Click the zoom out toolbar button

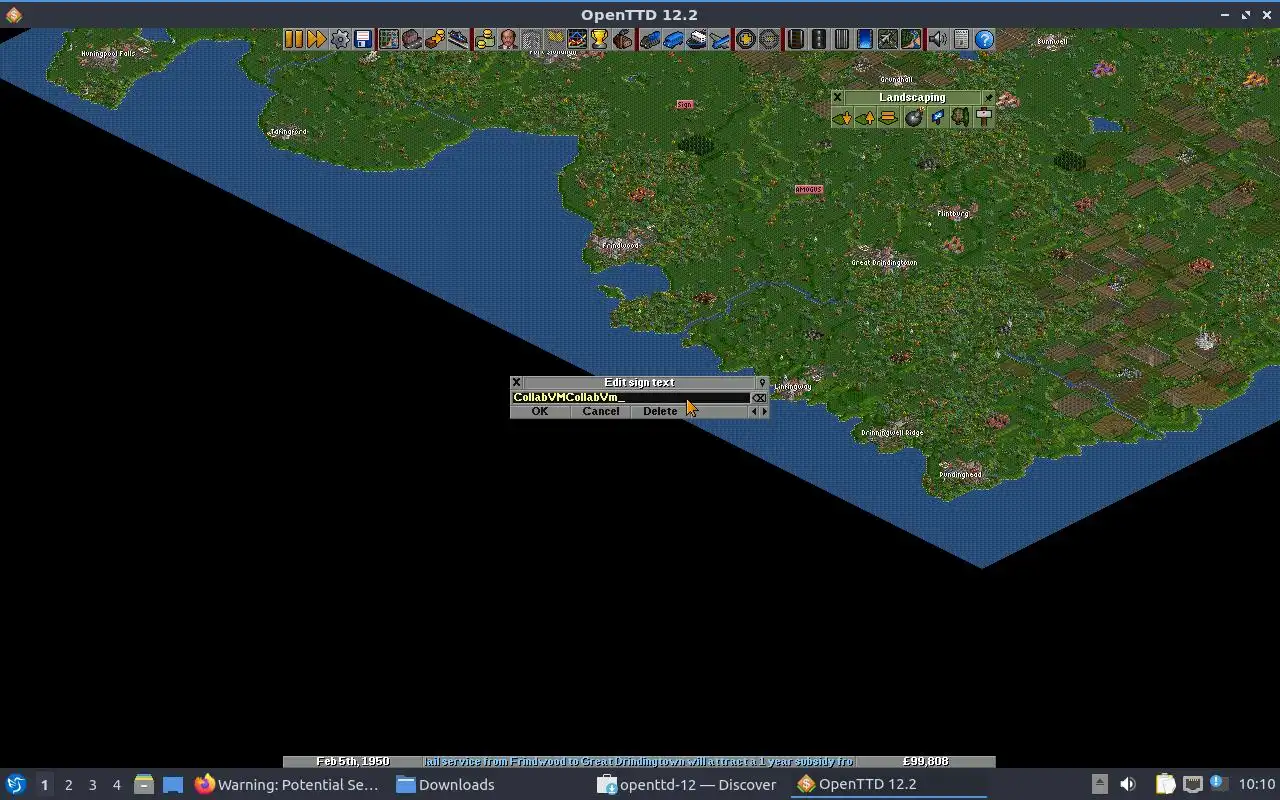tap(769, 39)
